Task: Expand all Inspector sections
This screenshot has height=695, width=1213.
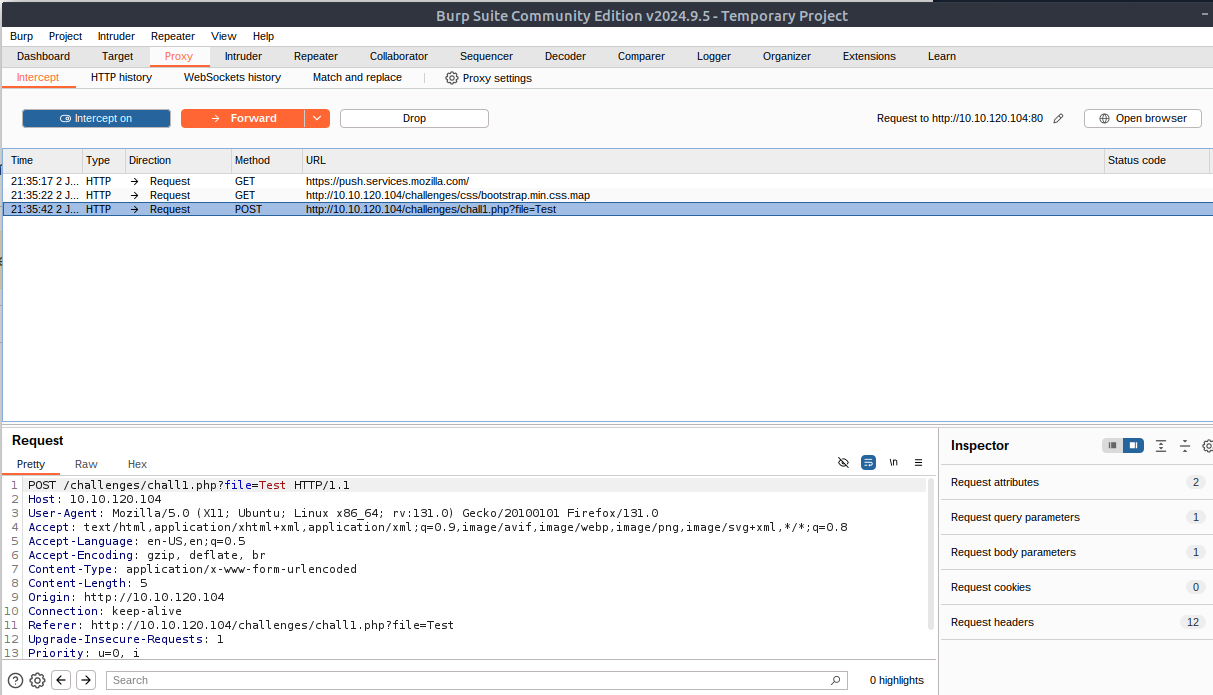Action: point(1161,446)
